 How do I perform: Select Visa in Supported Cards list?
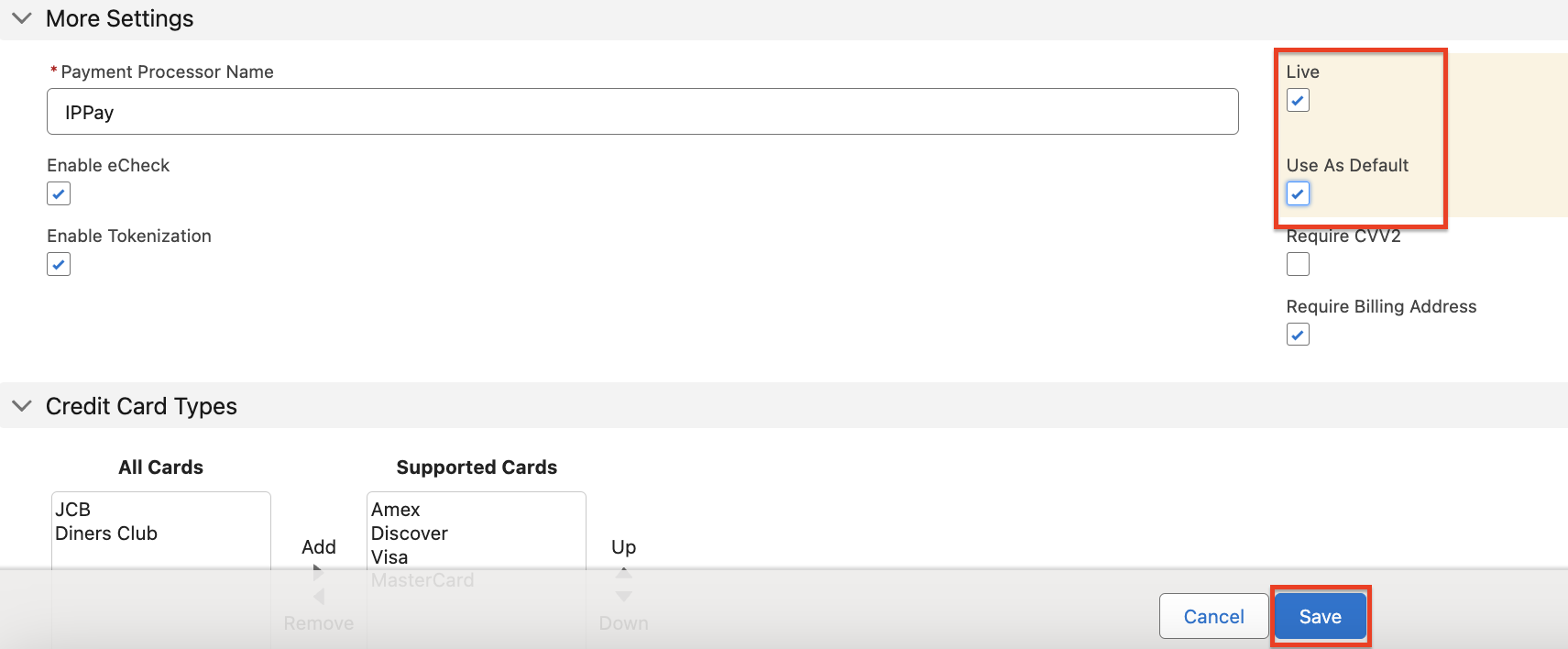(389, 557)
